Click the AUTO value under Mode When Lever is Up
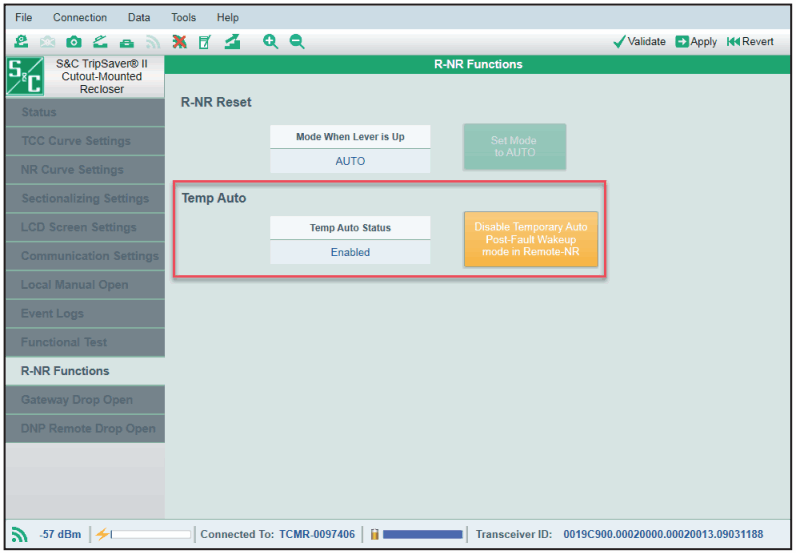Viewport: 796px width, 553px height. click(x=350, y=161)
